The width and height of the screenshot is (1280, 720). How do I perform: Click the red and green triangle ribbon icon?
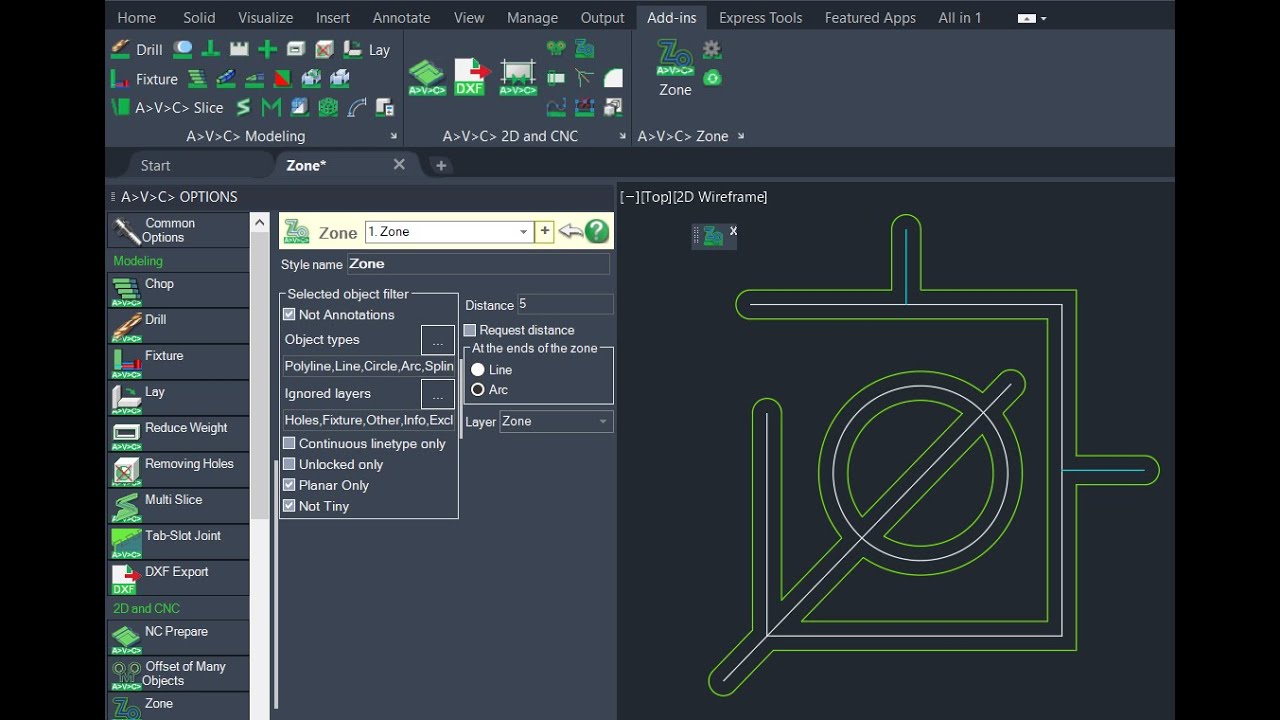click(283, 78)
